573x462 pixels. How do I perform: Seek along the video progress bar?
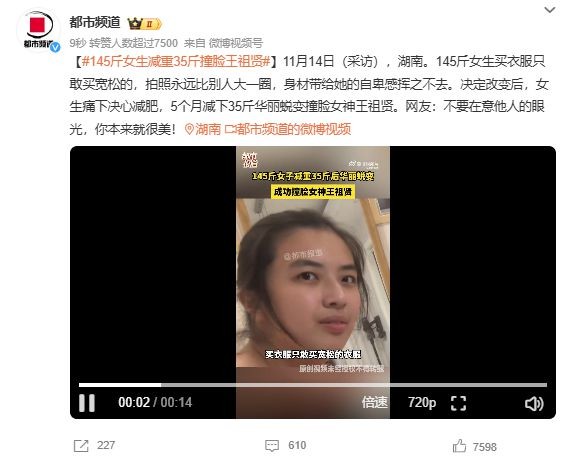click(313, 385)
